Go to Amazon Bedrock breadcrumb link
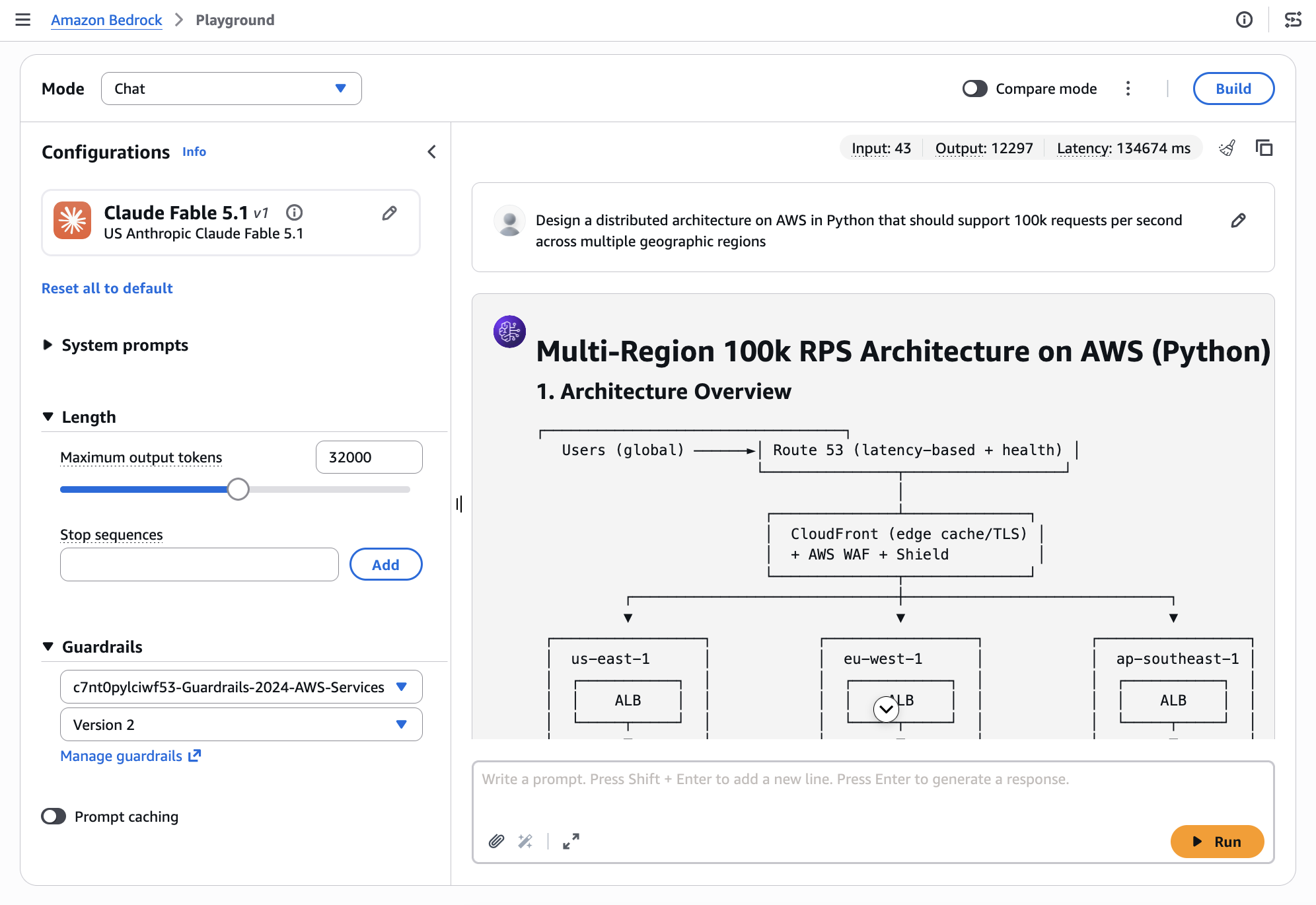Image resolution: width=1316 pixels, height=905 pixels. [x=106, y=20]
